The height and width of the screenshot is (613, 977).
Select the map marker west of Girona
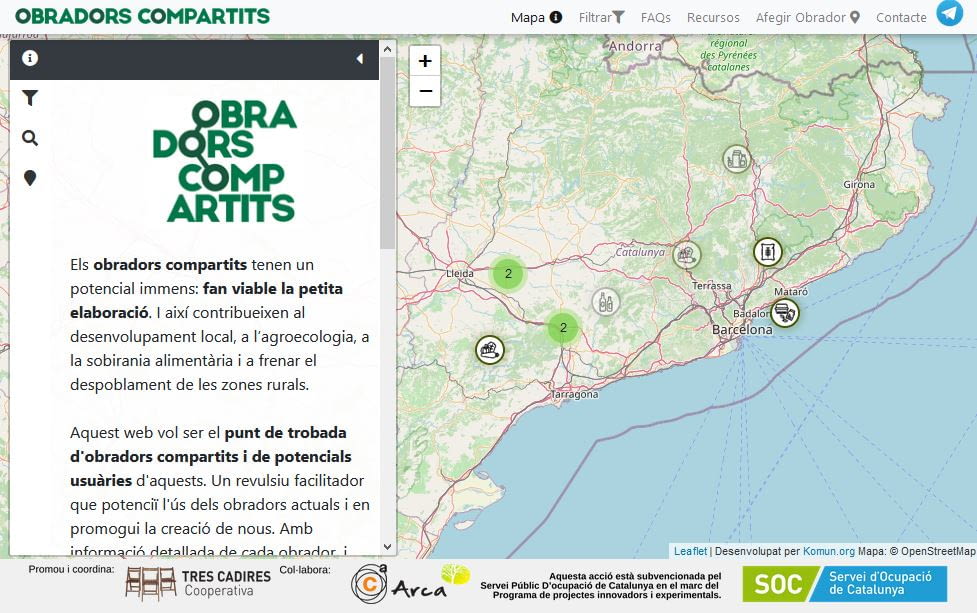click(737, 158)
